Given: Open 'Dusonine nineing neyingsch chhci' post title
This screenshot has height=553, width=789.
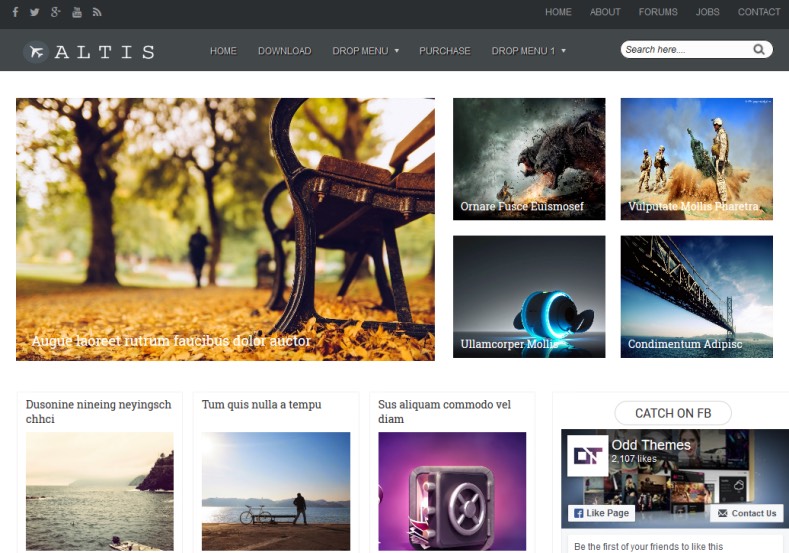Looking at the screenshot, I should pyautogui.click(x=98, y=412).
